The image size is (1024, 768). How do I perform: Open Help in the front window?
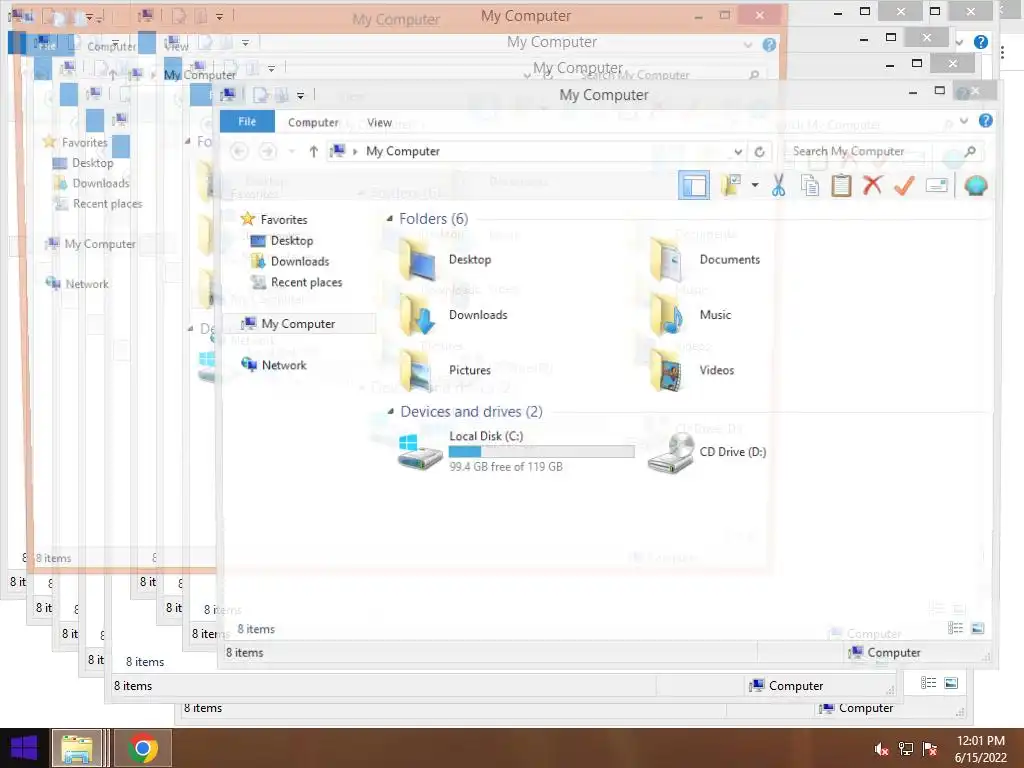tap(985, 121)
